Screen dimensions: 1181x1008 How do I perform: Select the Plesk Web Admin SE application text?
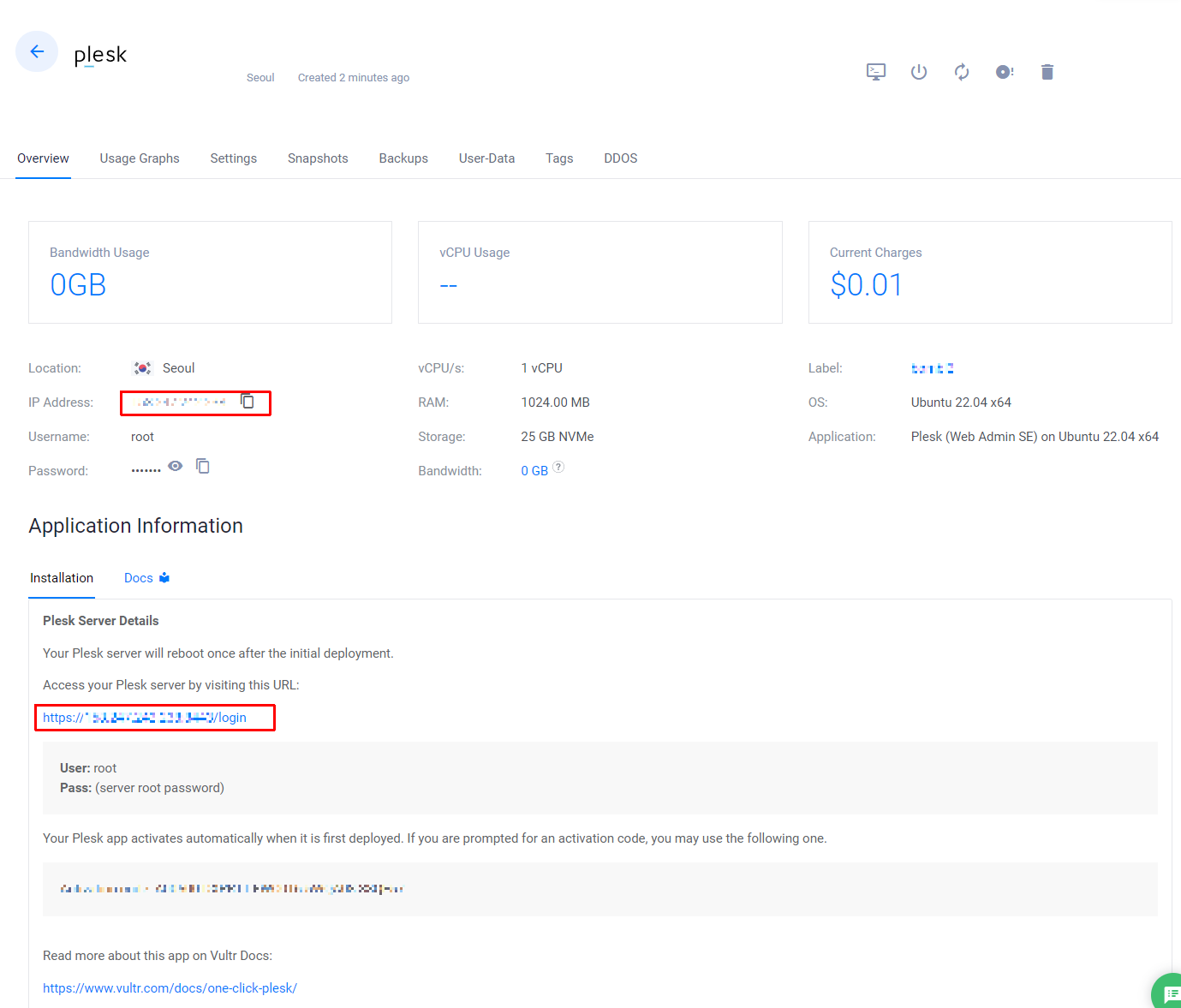(x=1035, y=437)
